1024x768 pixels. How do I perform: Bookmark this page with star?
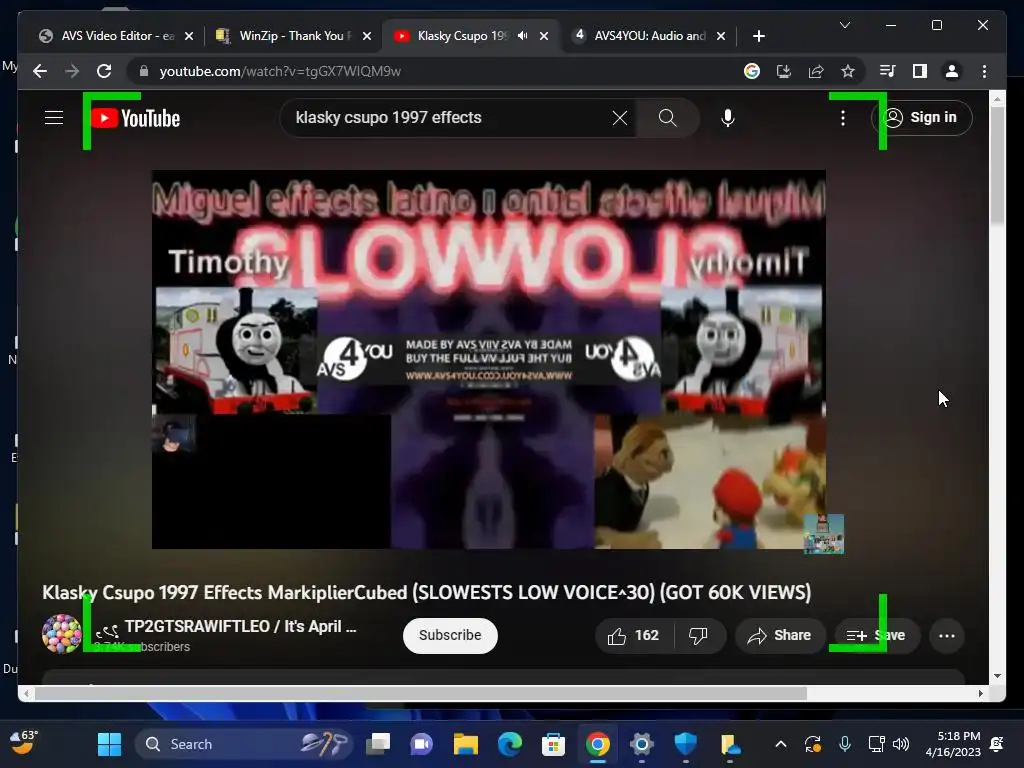coord(848,71)
